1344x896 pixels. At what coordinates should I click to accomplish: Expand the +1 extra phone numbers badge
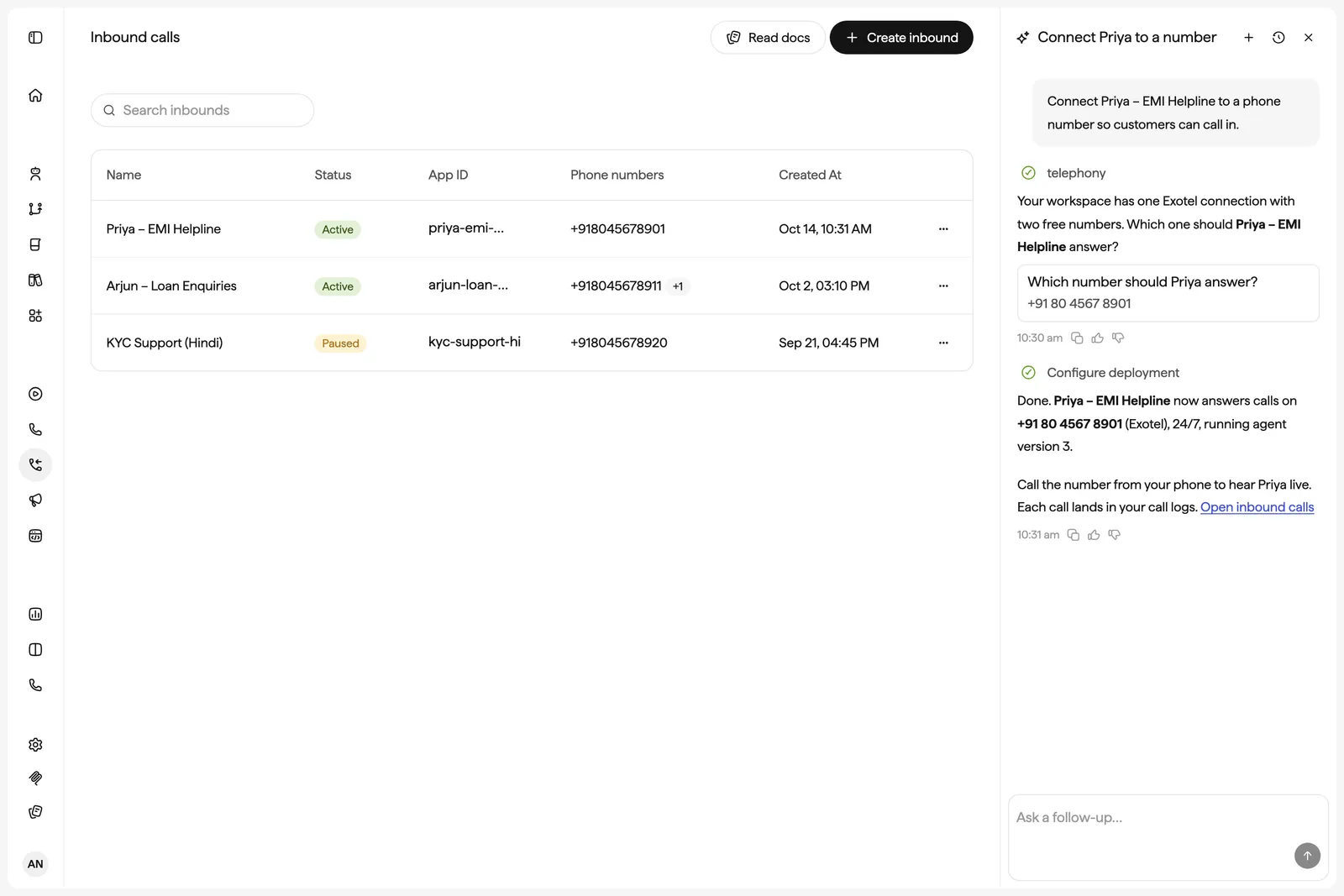tap(678, 286)
